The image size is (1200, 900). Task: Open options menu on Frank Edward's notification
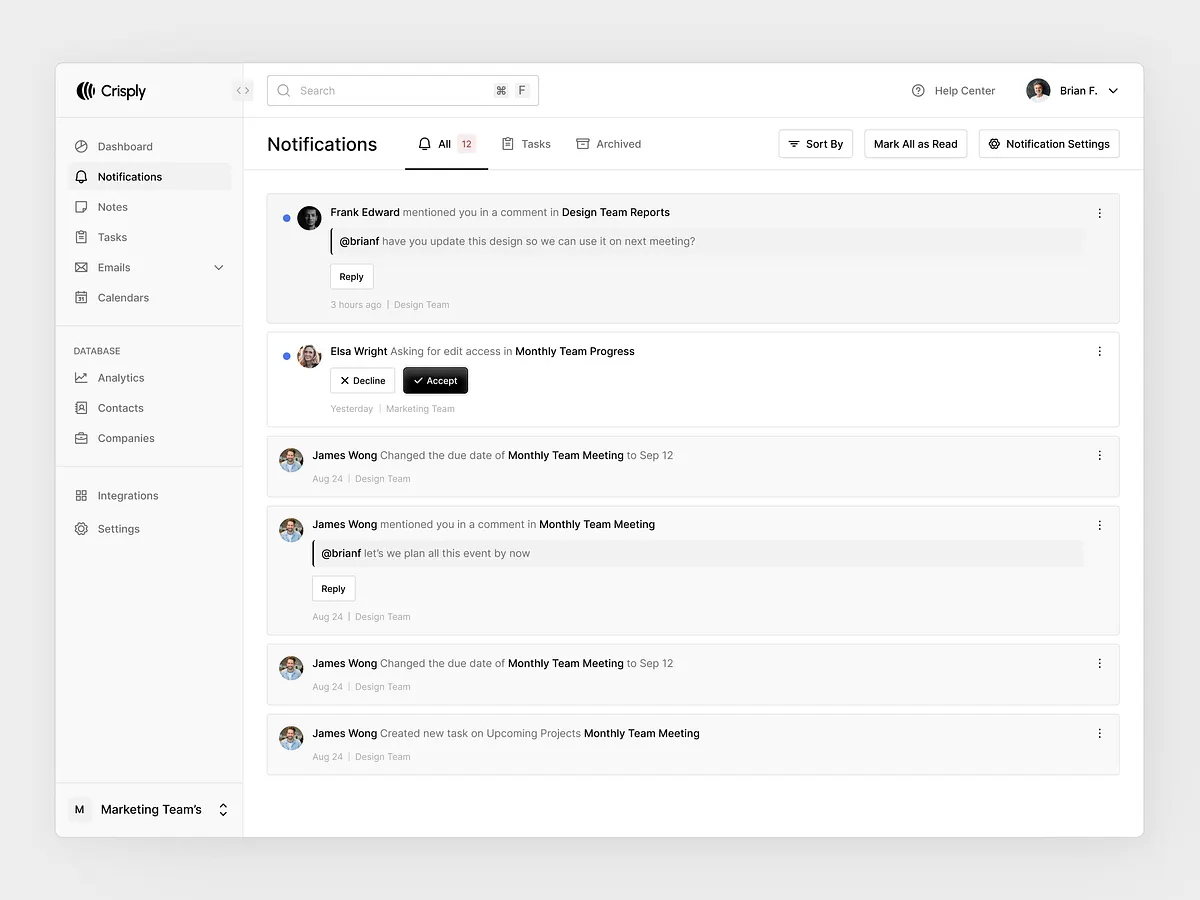click(x=1099, y=212)
